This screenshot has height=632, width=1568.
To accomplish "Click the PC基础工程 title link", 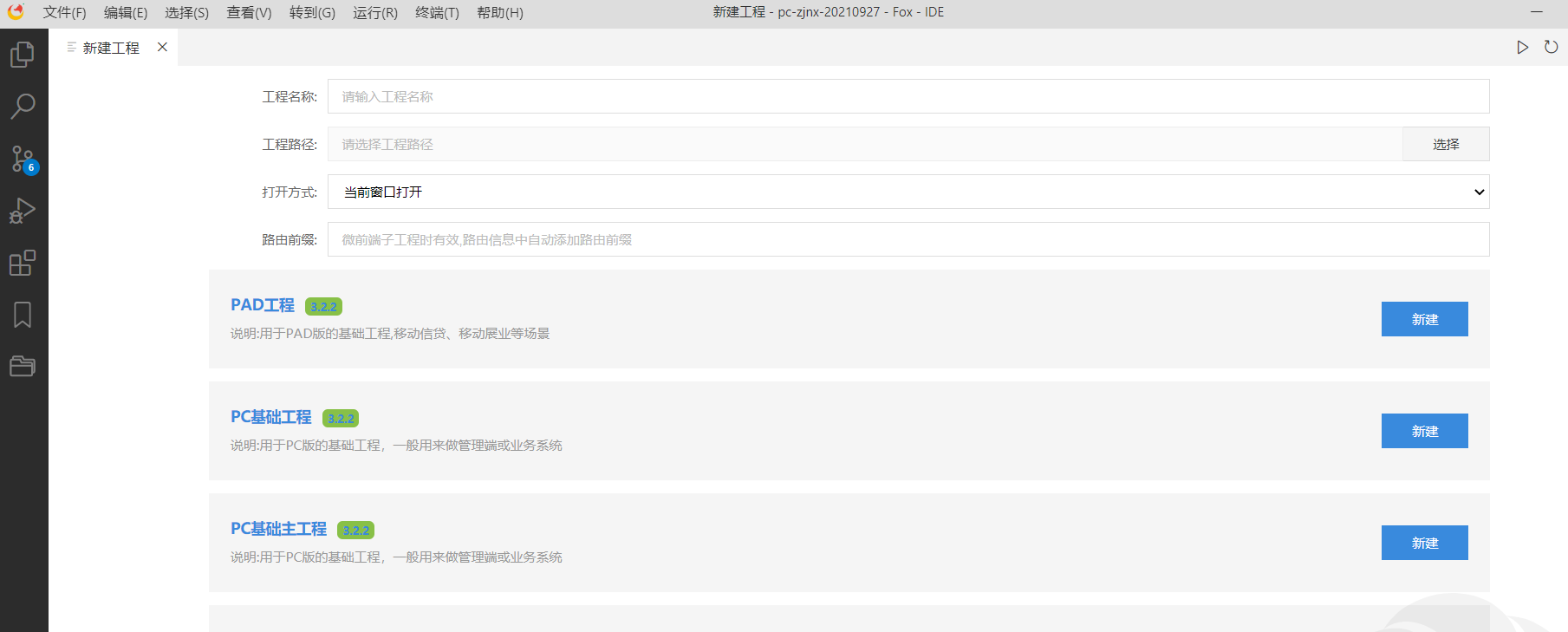I will tap(270, 417).
